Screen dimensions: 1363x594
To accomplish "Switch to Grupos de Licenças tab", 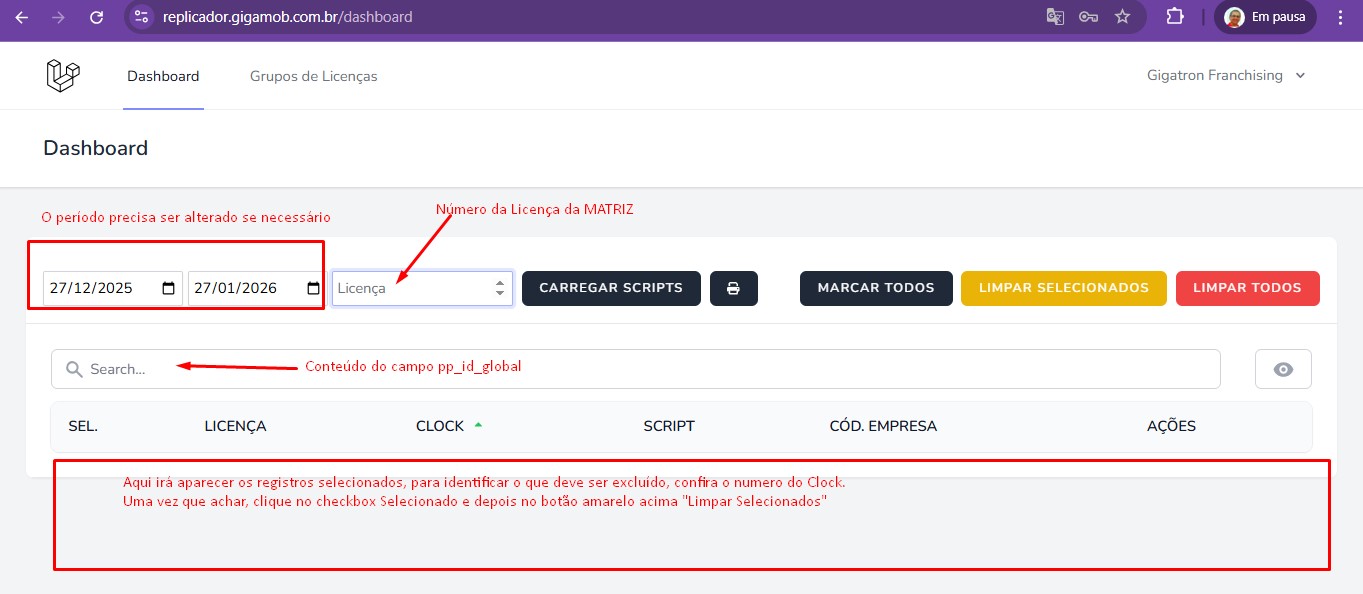I will pos(313,76).
